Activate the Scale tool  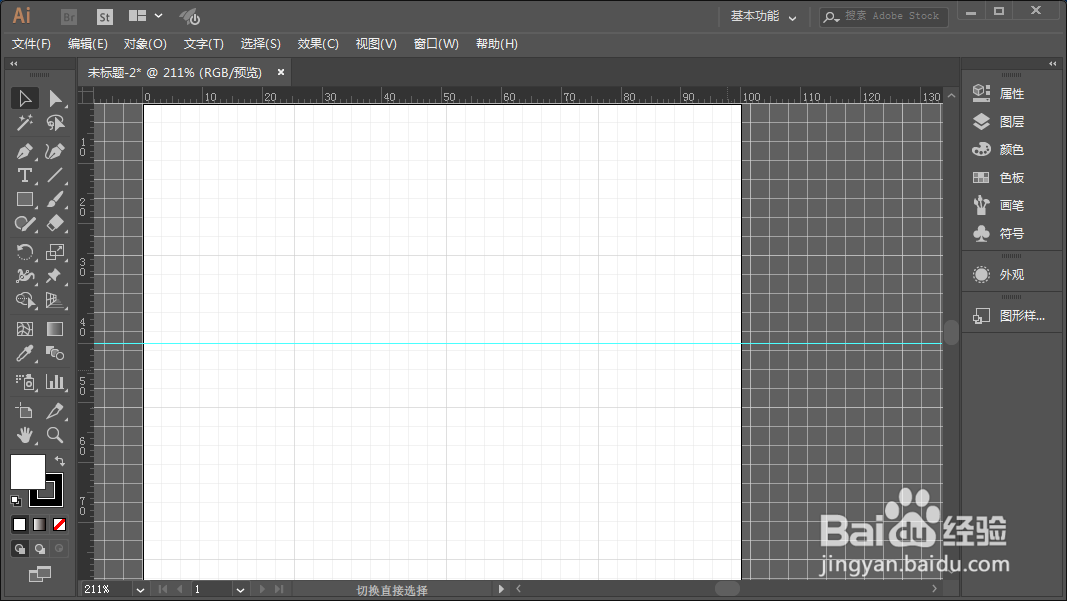click(x=55, y=252)
